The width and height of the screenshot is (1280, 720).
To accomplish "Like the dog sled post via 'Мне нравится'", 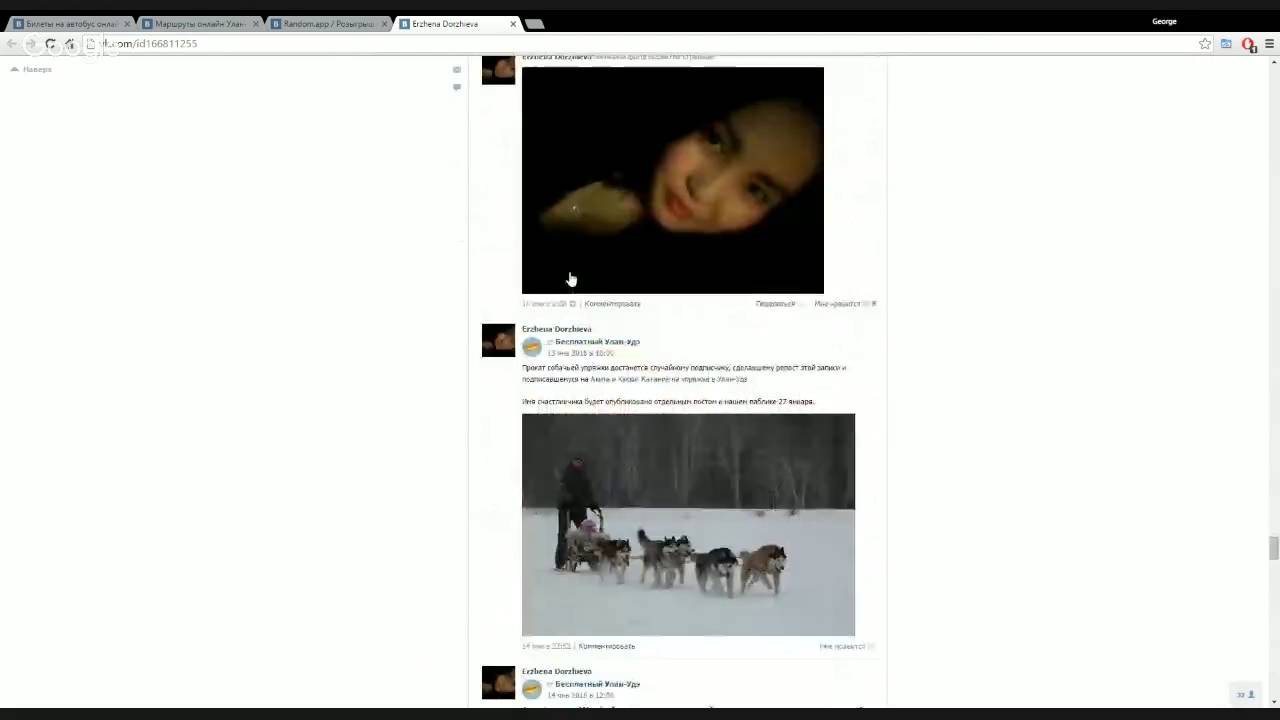I will point(846,646).
